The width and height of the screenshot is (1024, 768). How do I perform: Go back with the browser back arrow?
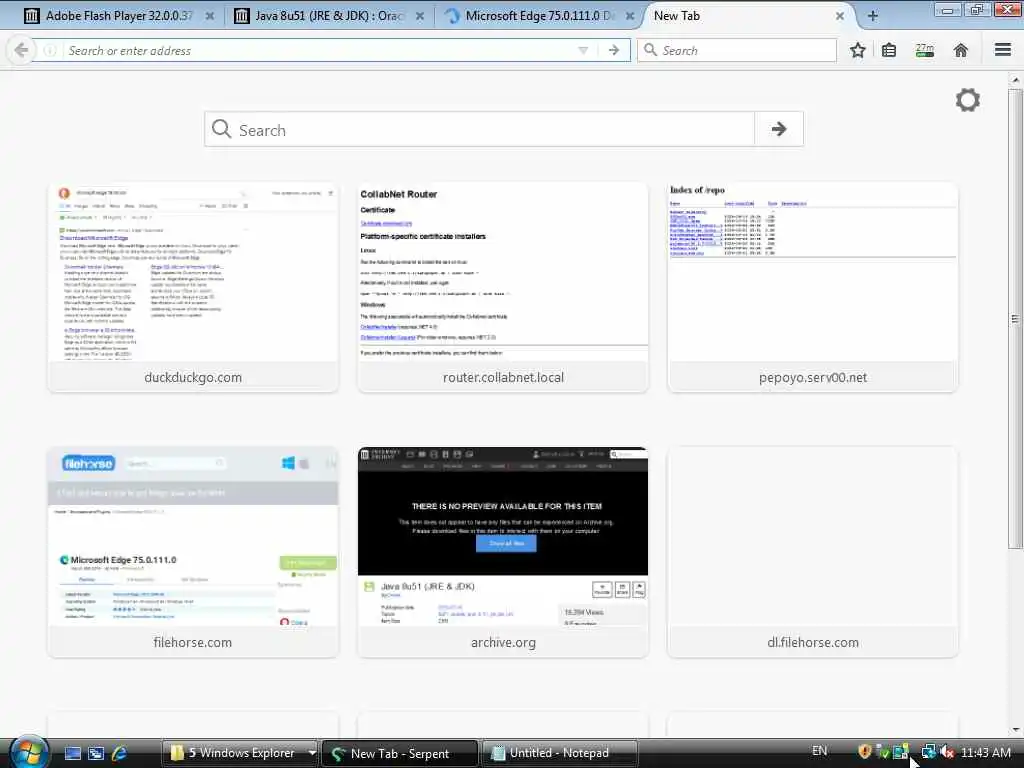pos(21,50)
